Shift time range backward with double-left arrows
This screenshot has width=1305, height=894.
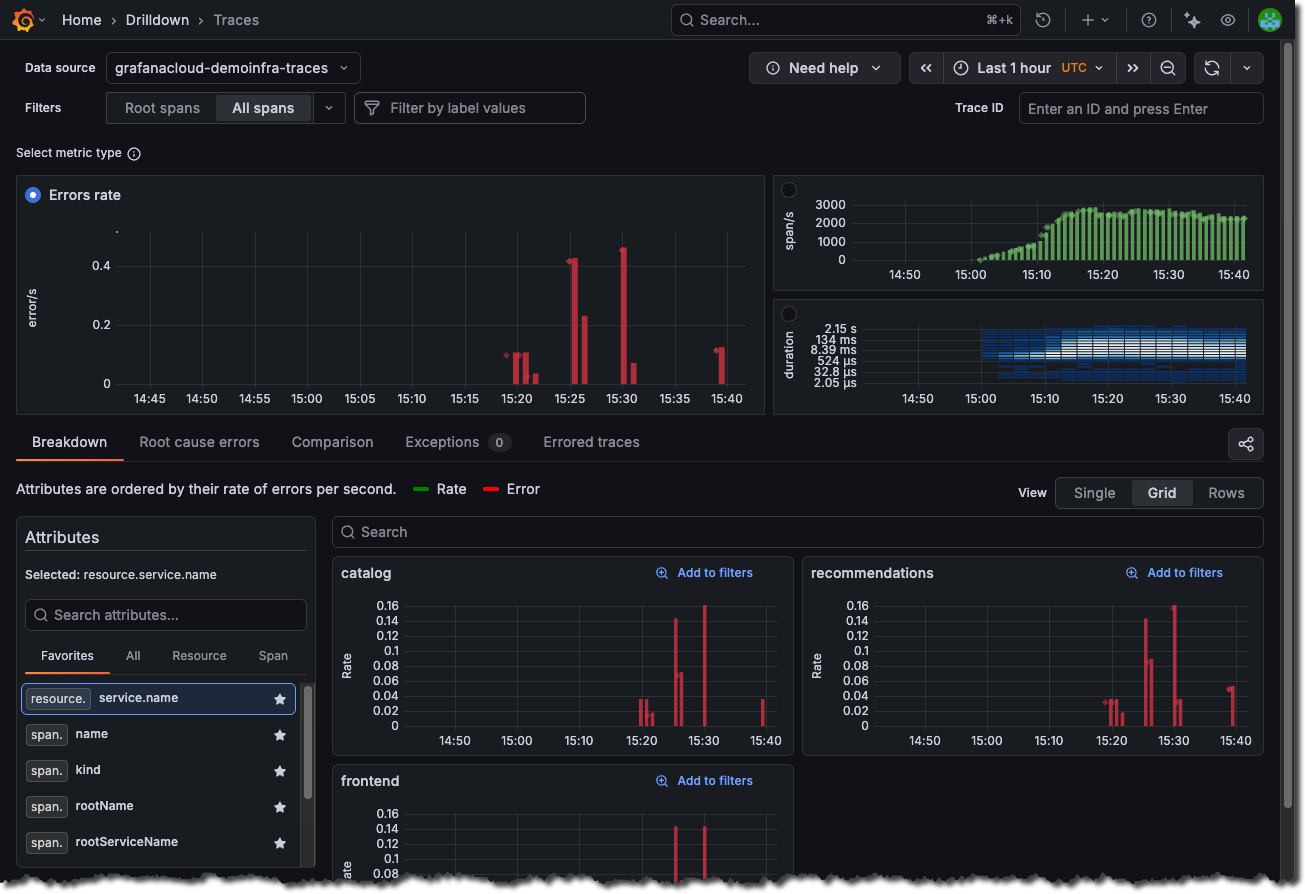(926, 68)
